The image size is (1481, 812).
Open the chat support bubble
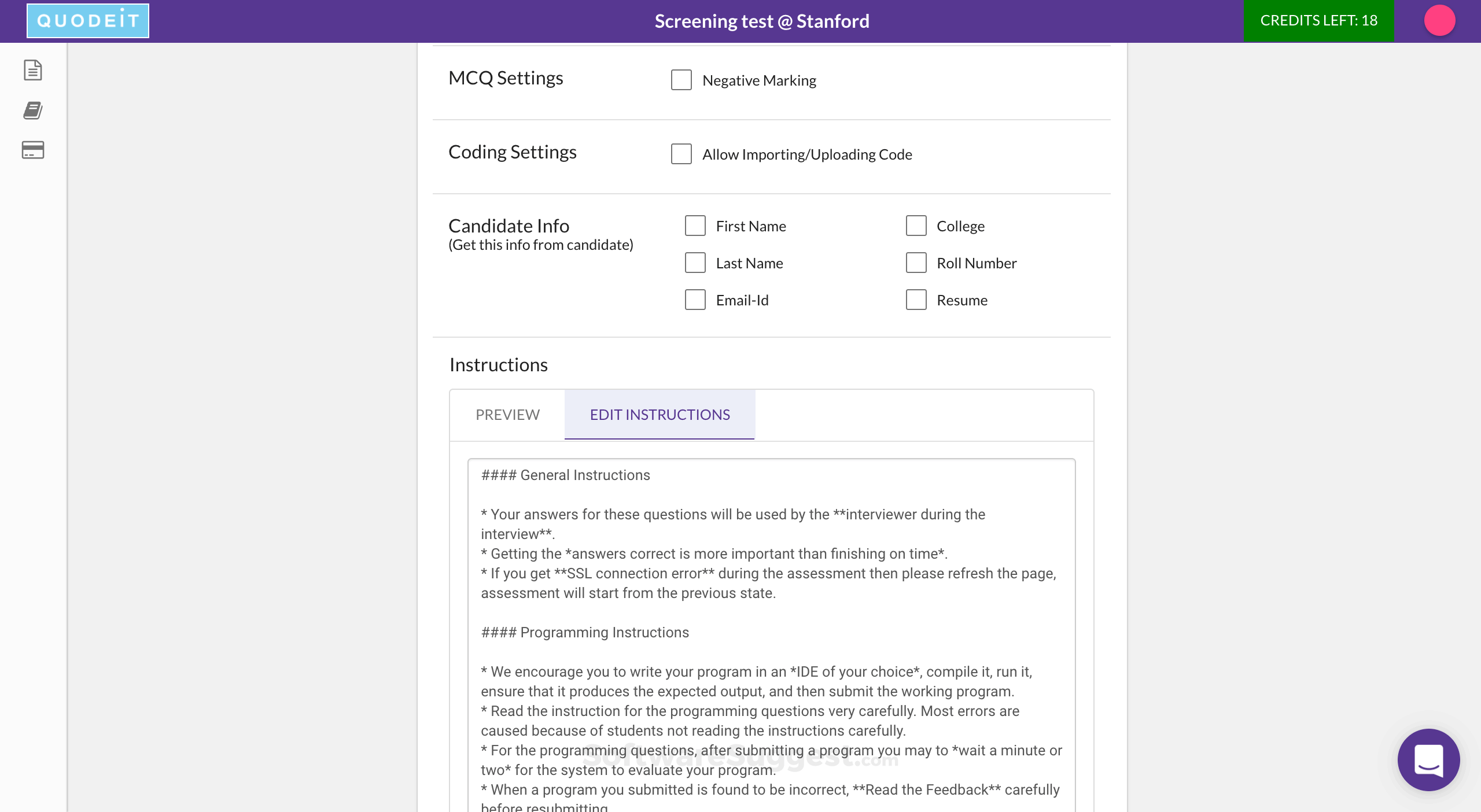[x=1428, y=759]
